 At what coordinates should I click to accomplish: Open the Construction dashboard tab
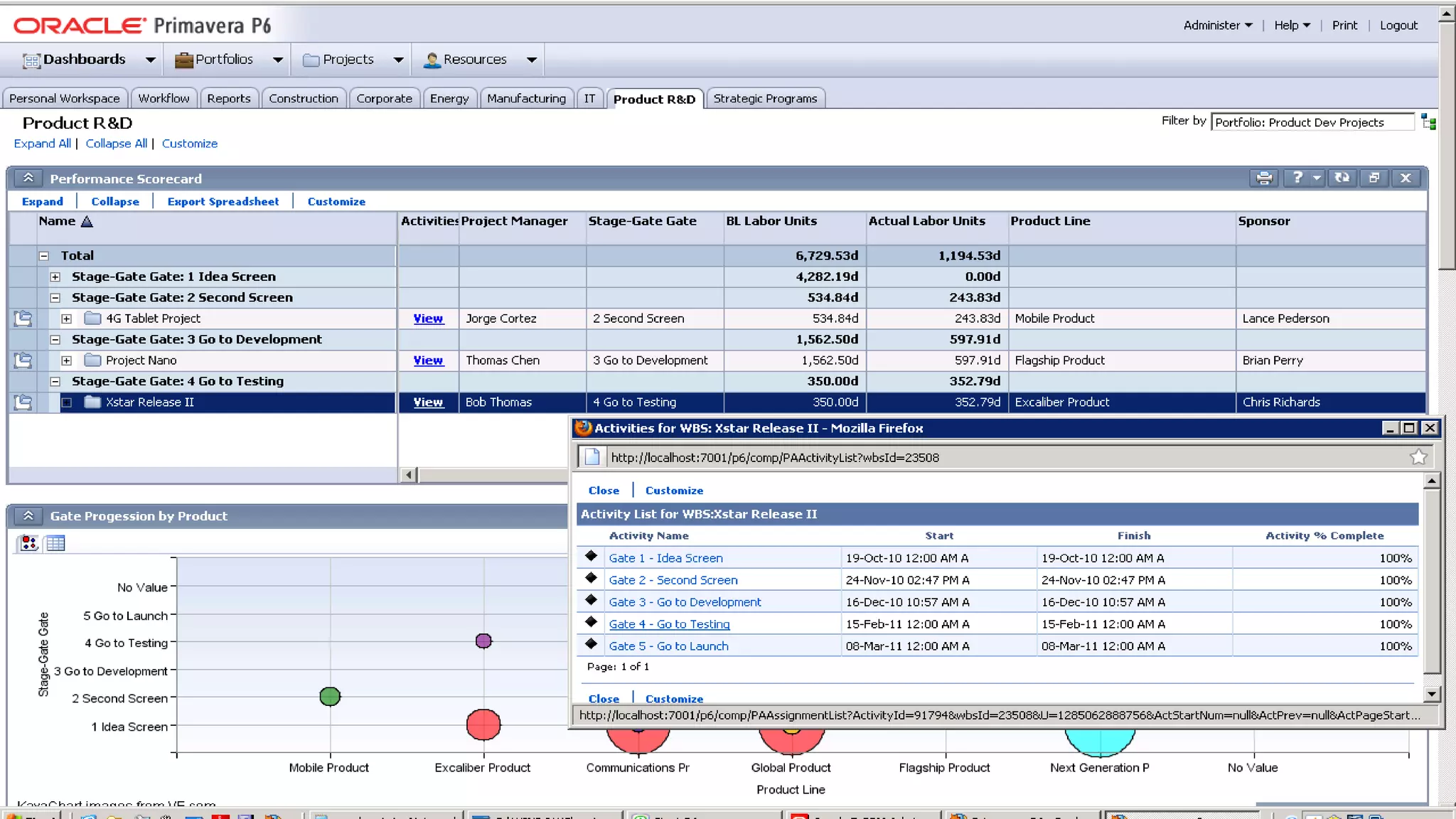tap(304, 98)
